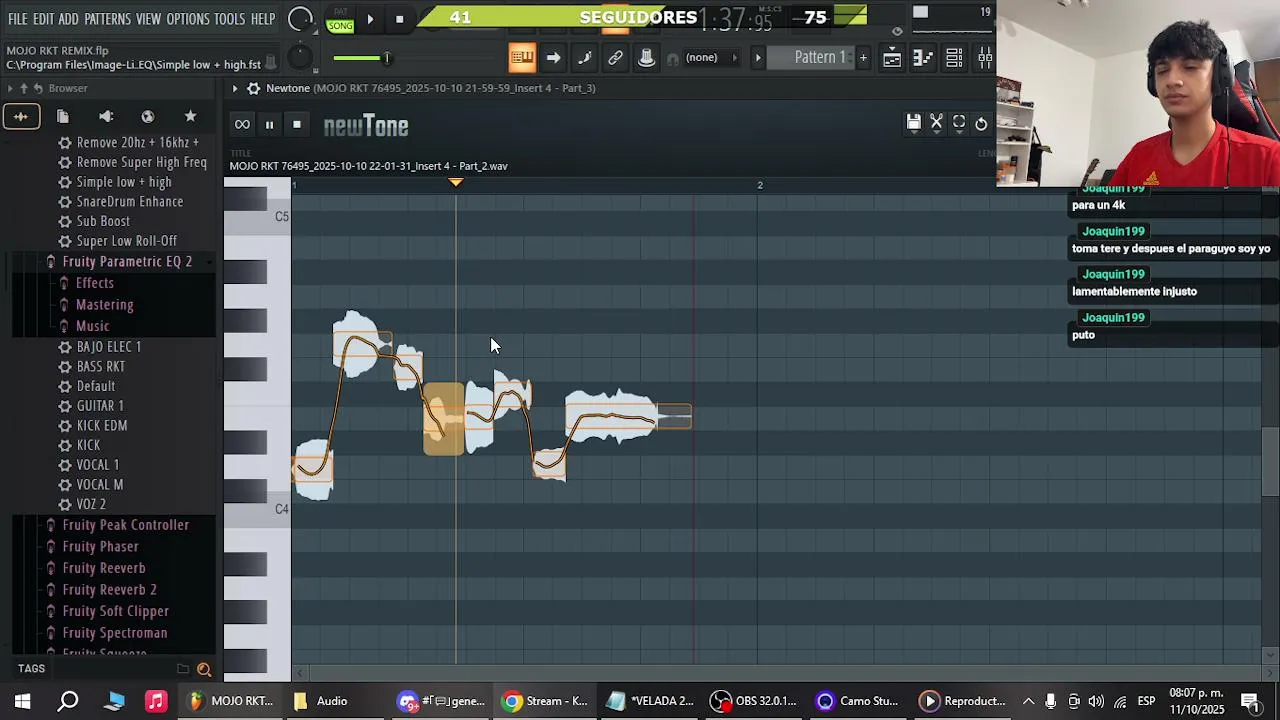
Task: Click Newtone save icon
Action: click(x=914, y=123)
